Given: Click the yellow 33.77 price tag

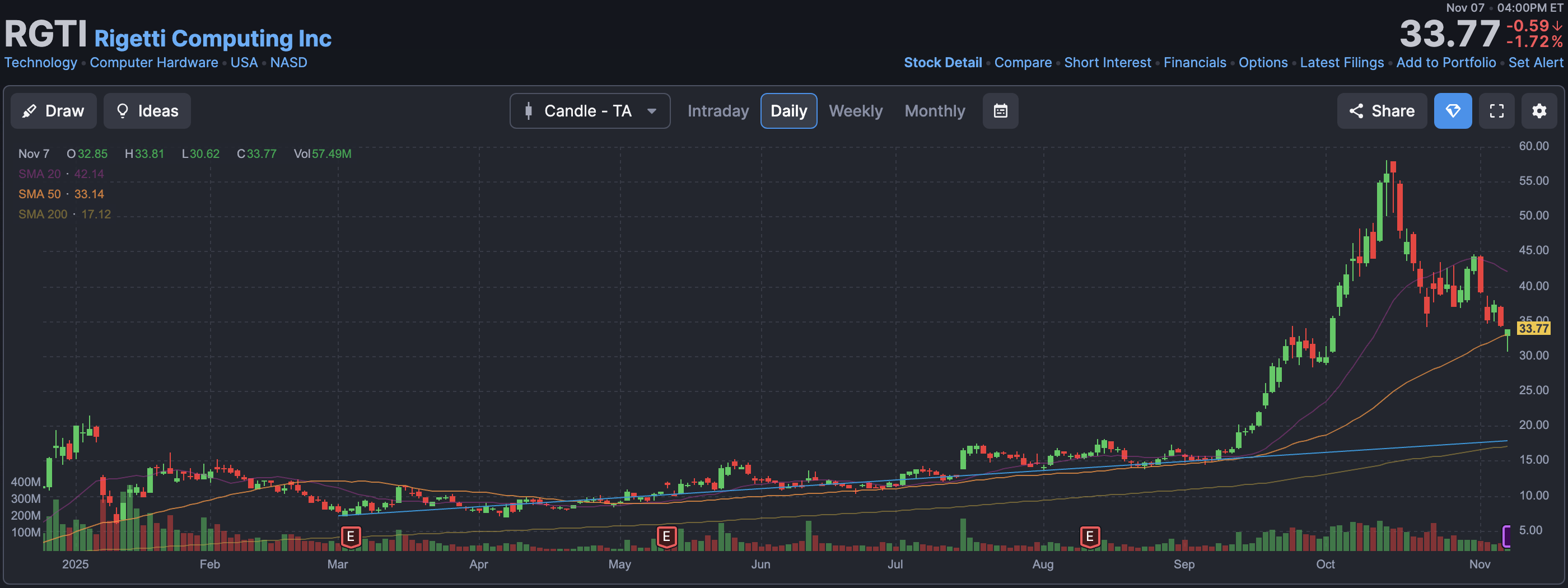Looking at the screenshot, I should point(1533,329).
